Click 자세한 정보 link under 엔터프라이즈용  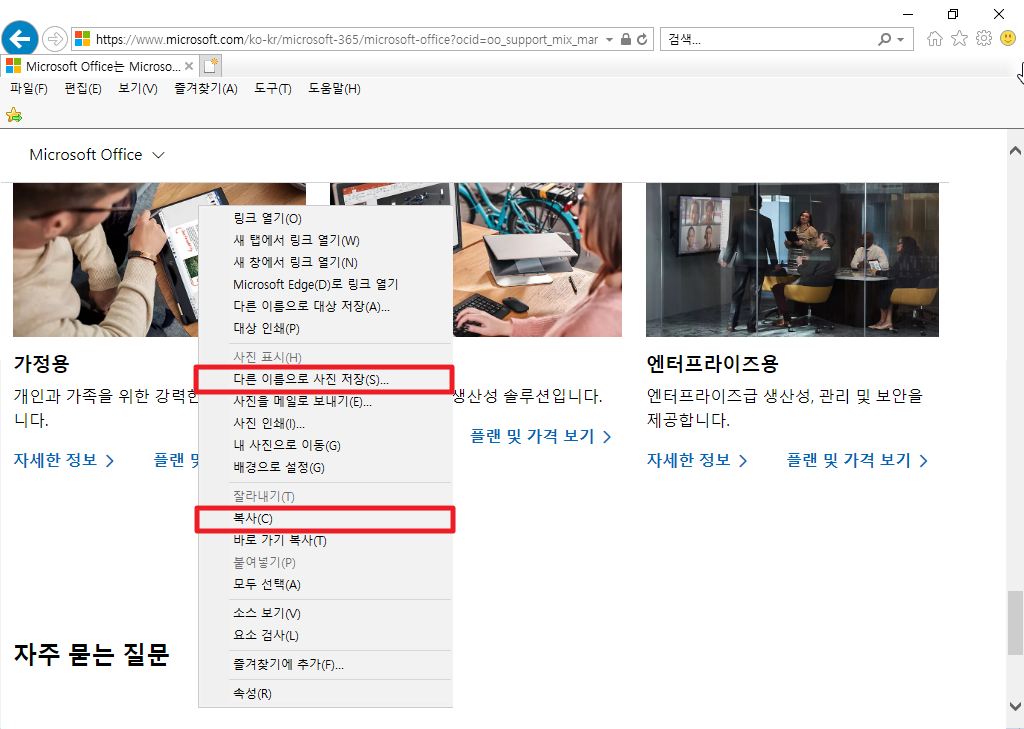(x=697, y=461)
